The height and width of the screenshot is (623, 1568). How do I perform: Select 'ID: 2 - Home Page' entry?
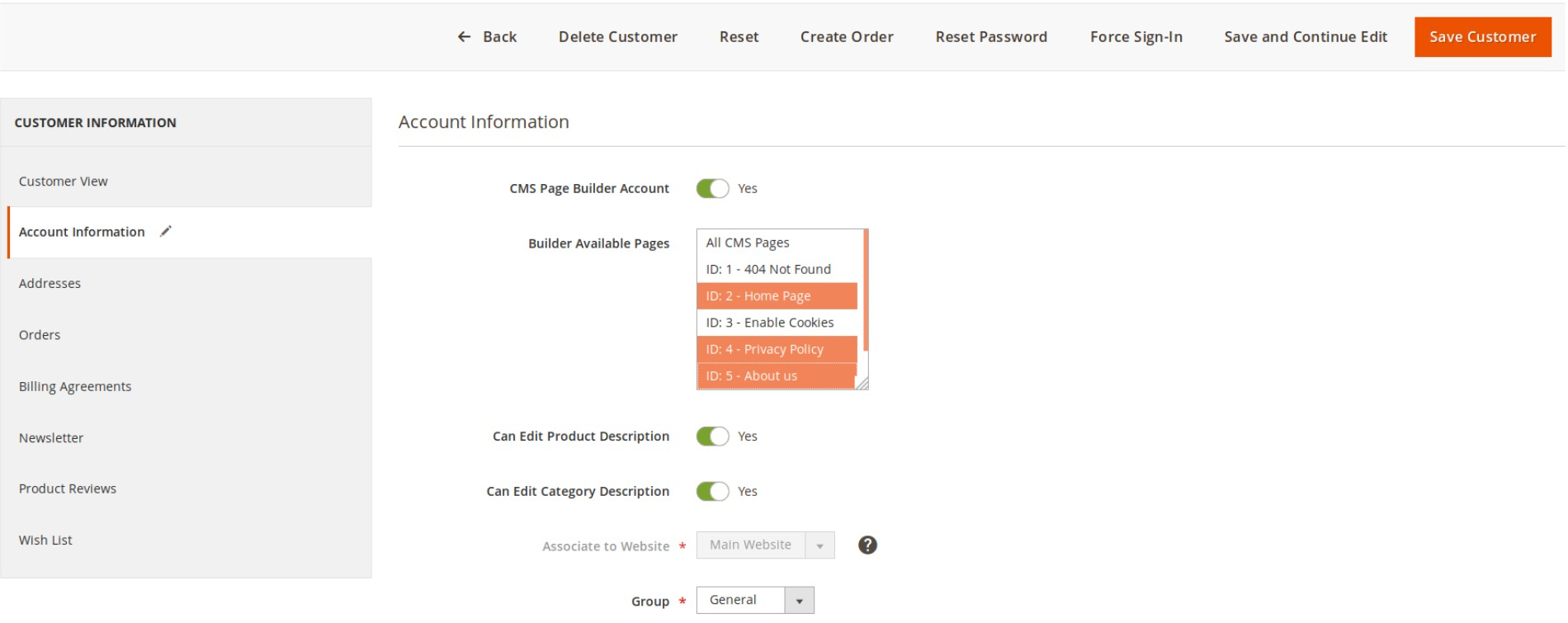tap(758, 296)
